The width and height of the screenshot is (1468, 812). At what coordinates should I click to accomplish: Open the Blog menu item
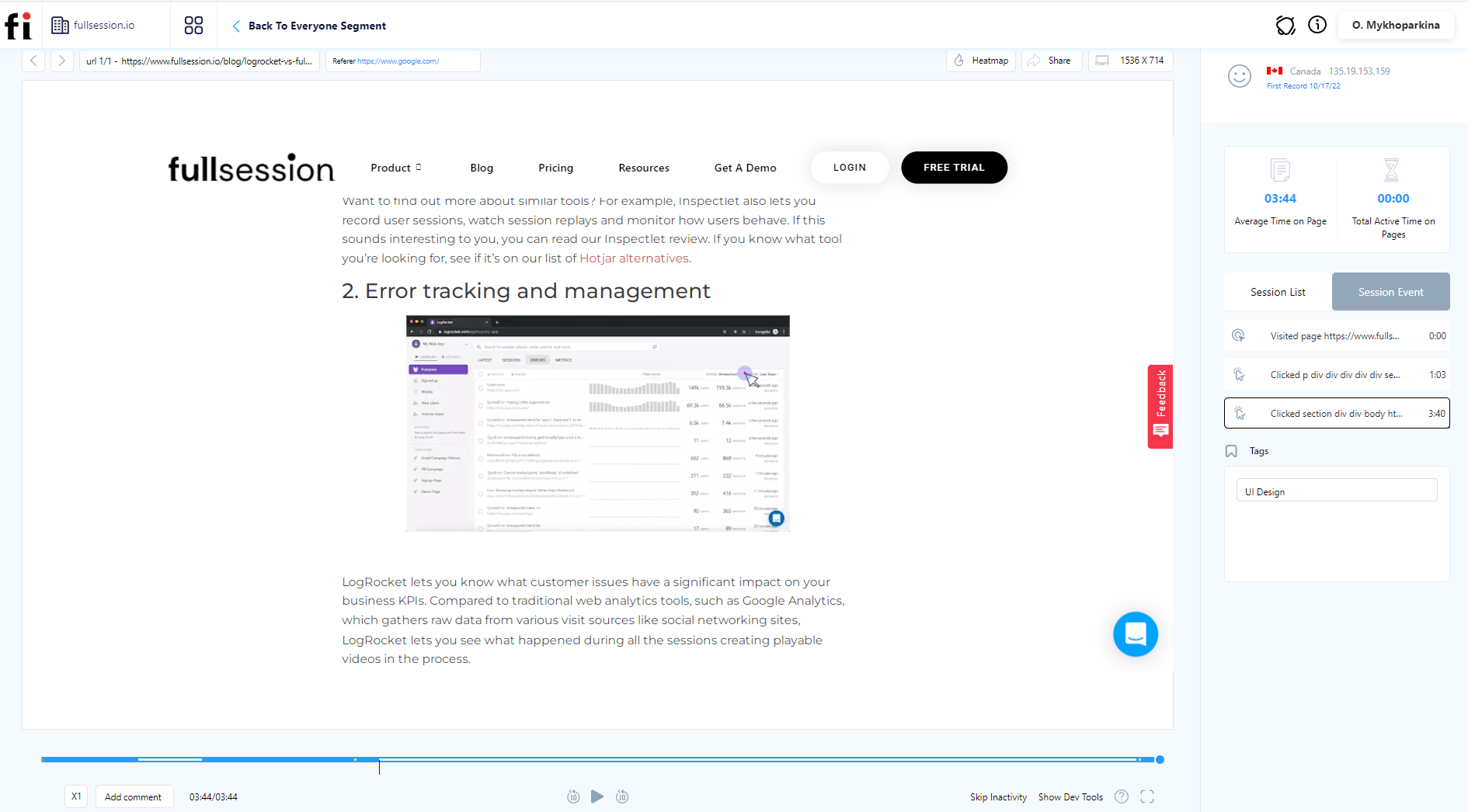point(482,168)
